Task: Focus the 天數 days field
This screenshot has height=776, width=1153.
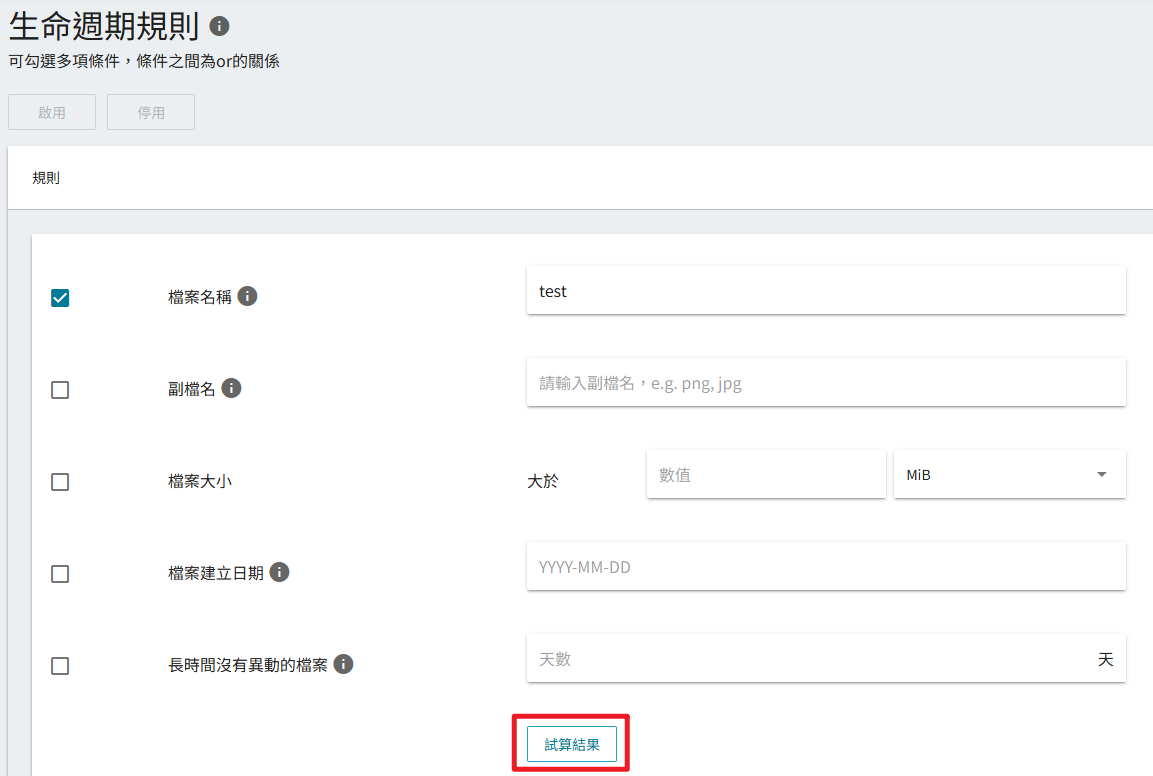Action: tap(826, 658)
